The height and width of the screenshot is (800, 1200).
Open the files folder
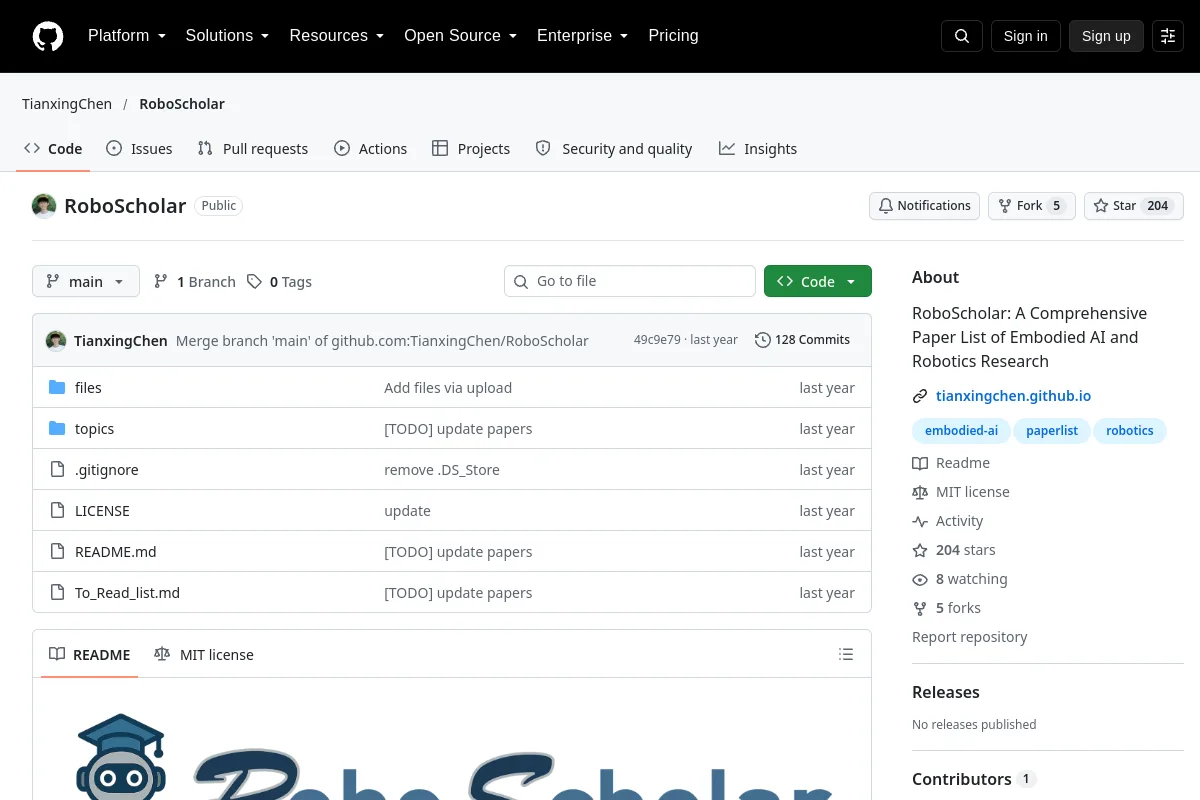coord(88,388)
